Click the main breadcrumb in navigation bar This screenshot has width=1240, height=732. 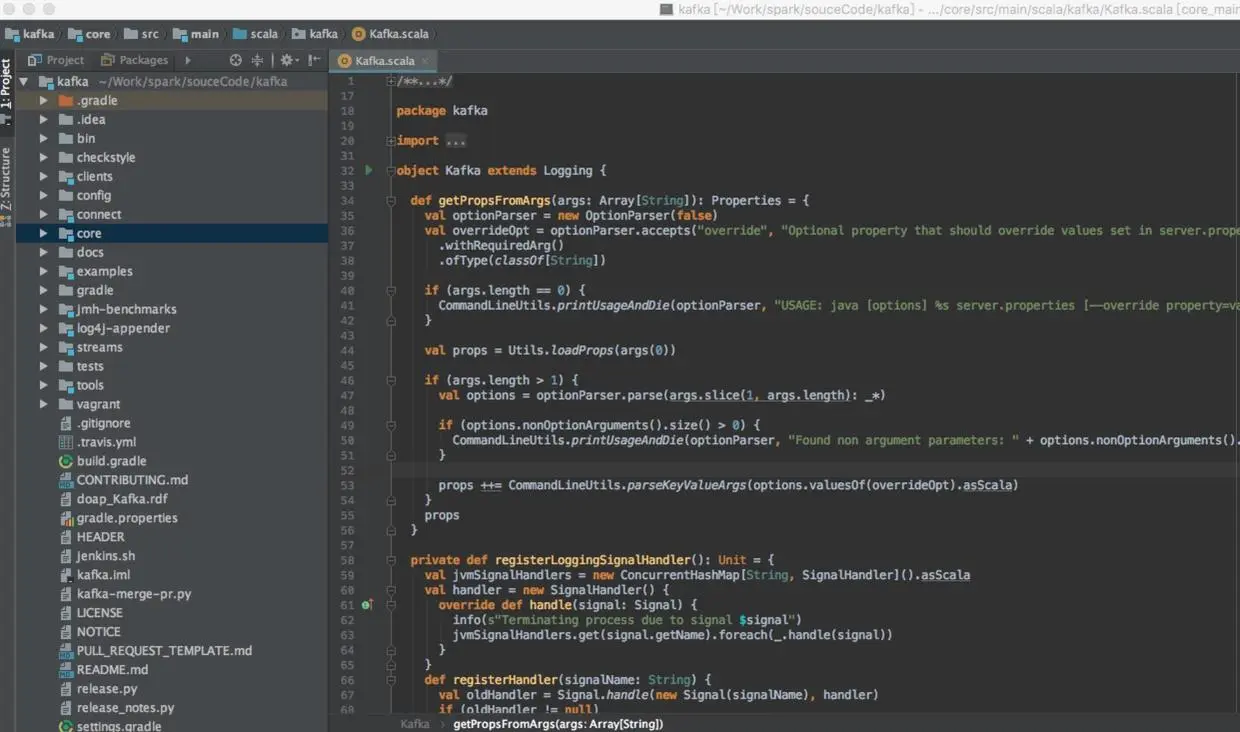195,33
